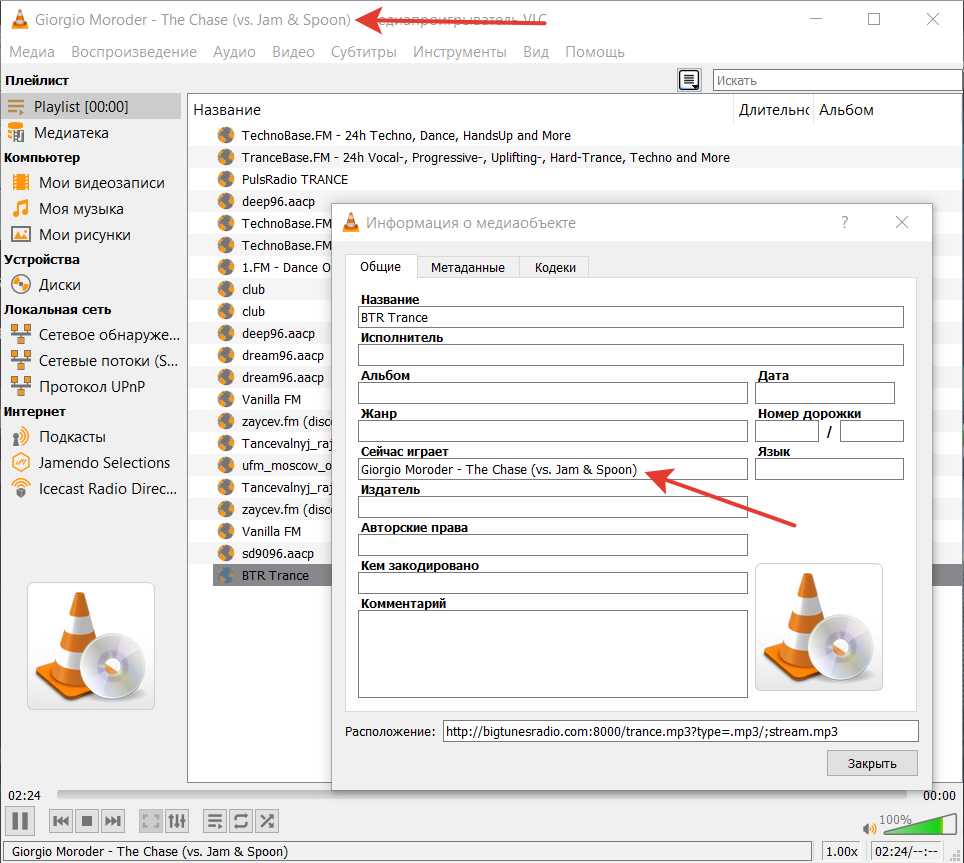Select Протокол UPnP item
Viewport: 964px width, 863px height.
click(x=91, y=387)
